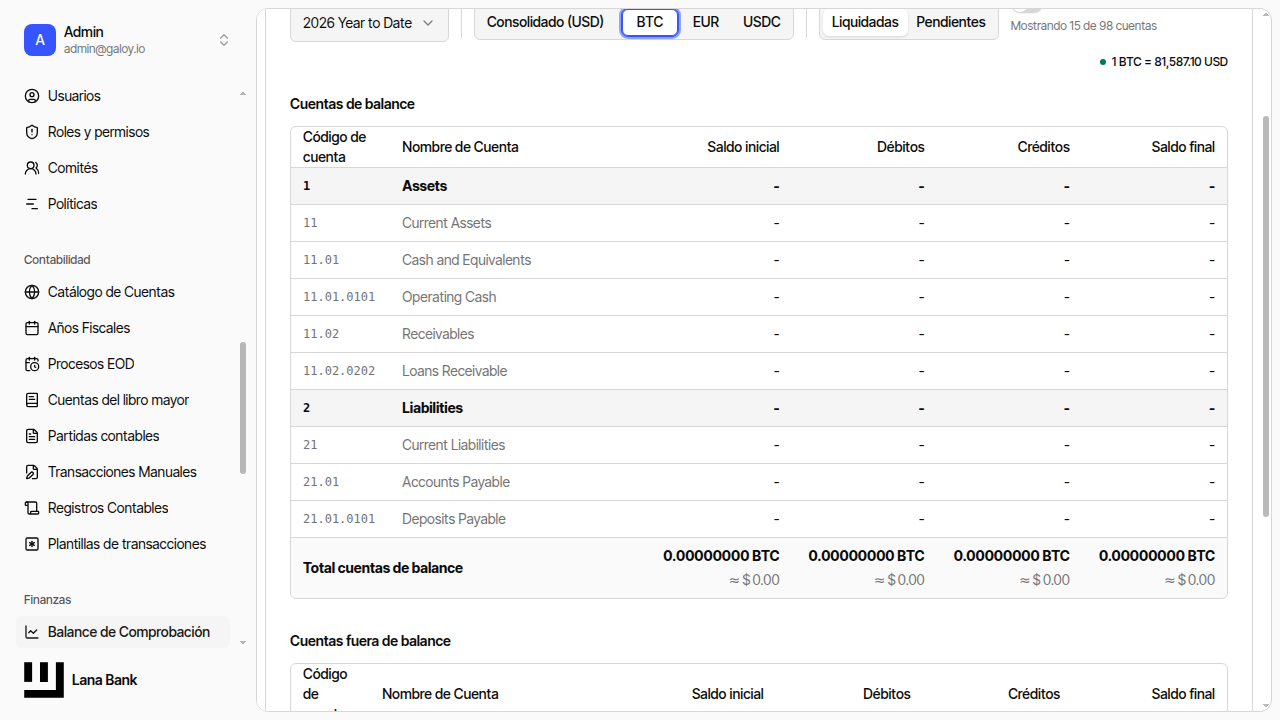1280x720 pixels.
Task: Click the Deposits Payable account name
Action: pyautogui.click(x=454, y=519)
